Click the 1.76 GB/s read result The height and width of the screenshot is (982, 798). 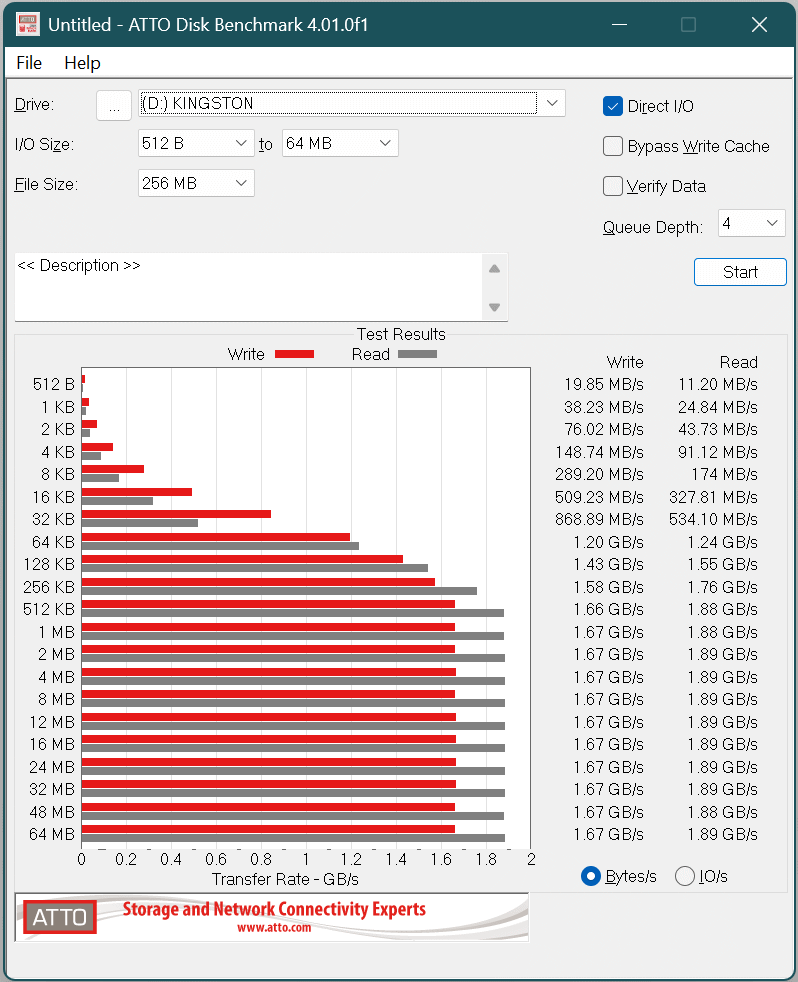coord(723,587)
